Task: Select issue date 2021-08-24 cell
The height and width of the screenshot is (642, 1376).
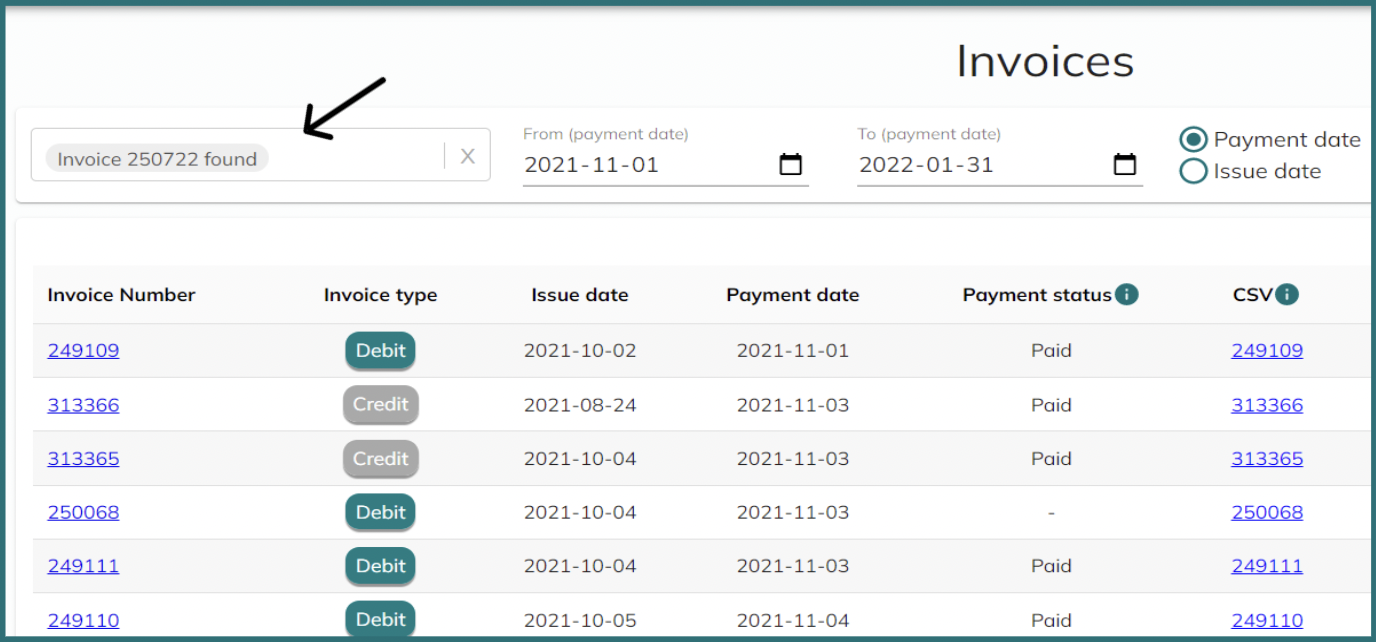Action: coord(580,405)
